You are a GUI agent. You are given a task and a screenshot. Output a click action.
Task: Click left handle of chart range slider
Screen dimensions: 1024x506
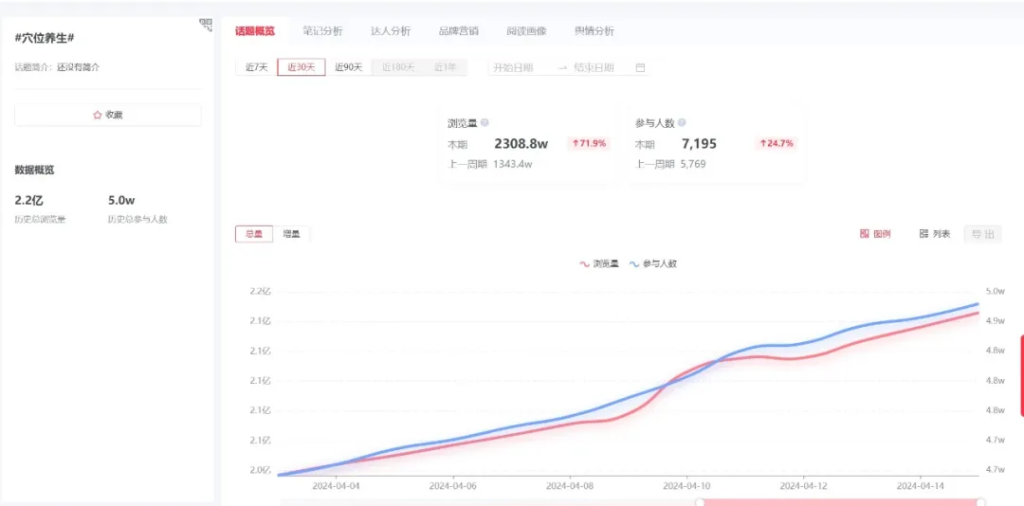(x=699, y=502)
